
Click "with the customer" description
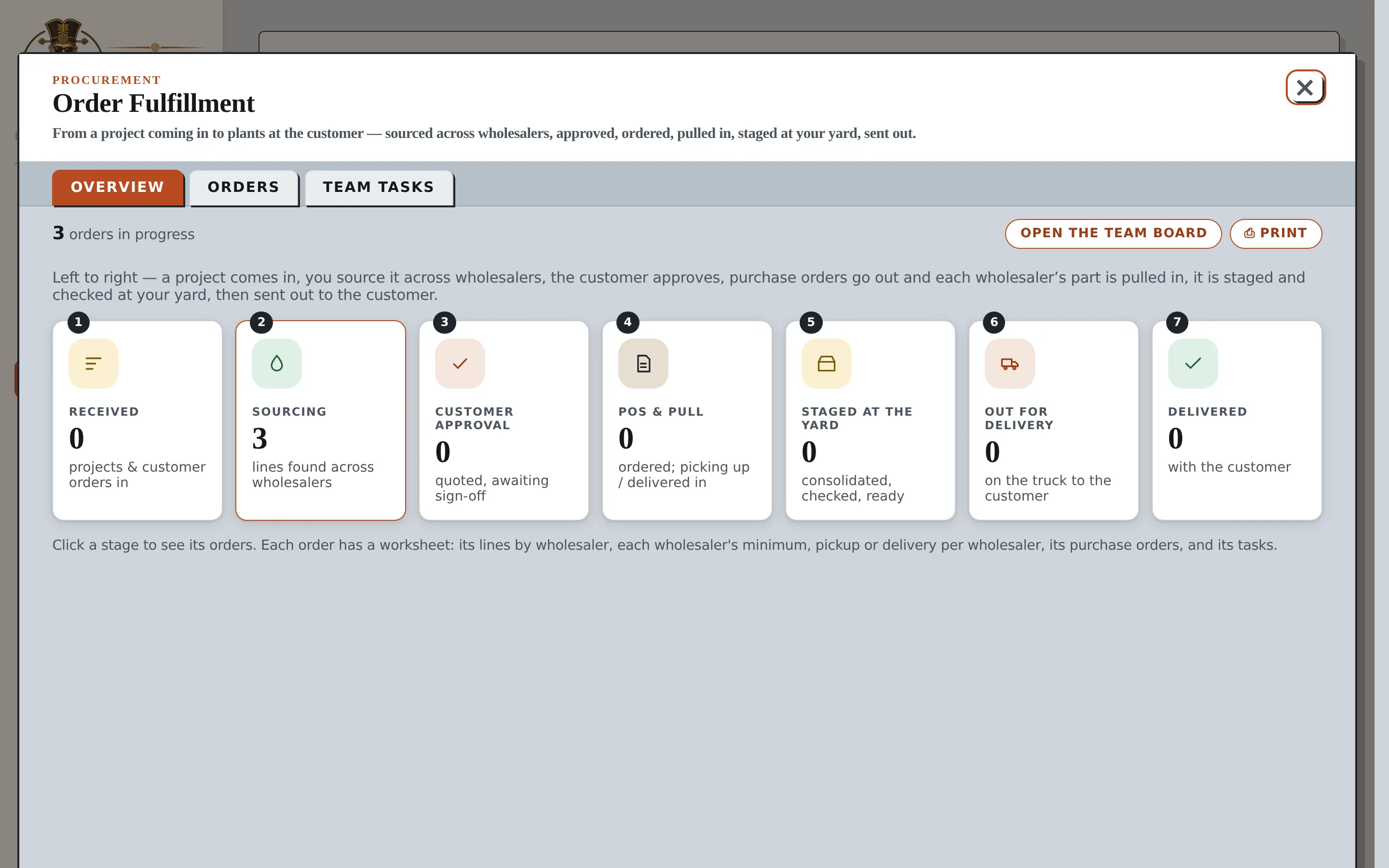(x=1229, y=467)
